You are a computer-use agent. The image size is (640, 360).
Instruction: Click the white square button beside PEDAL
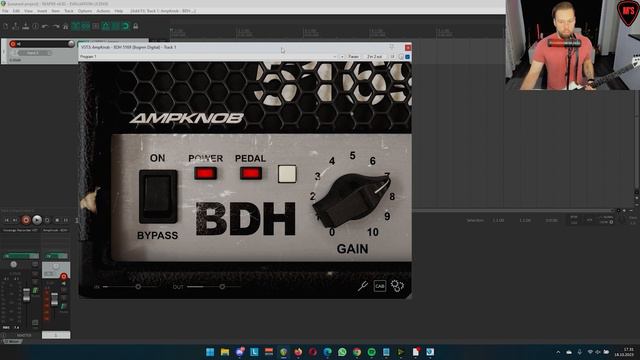(x=287, y=174)
